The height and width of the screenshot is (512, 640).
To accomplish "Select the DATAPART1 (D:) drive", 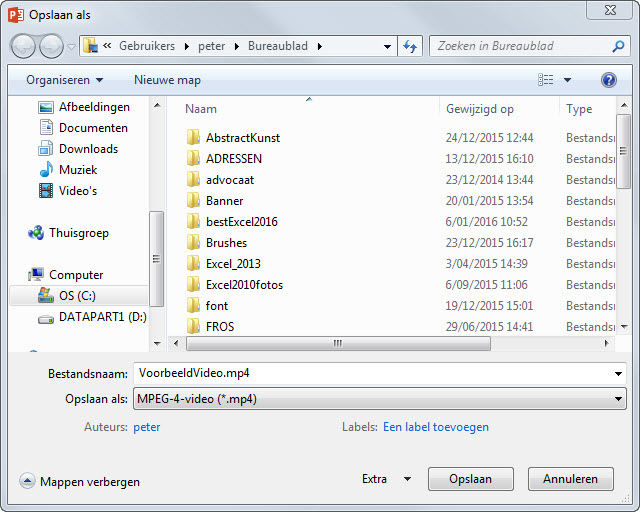I will point(92,317).
